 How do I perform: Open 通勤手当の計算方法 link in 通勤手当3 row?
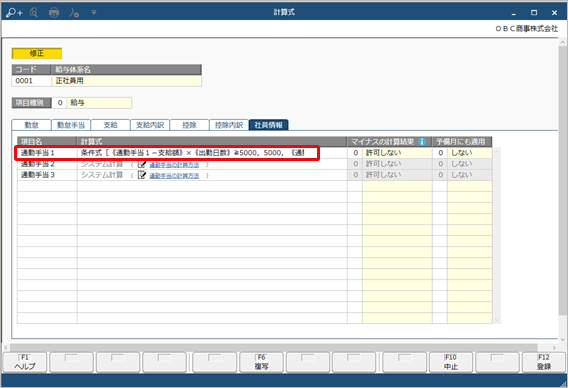click(x=174, y=176)
